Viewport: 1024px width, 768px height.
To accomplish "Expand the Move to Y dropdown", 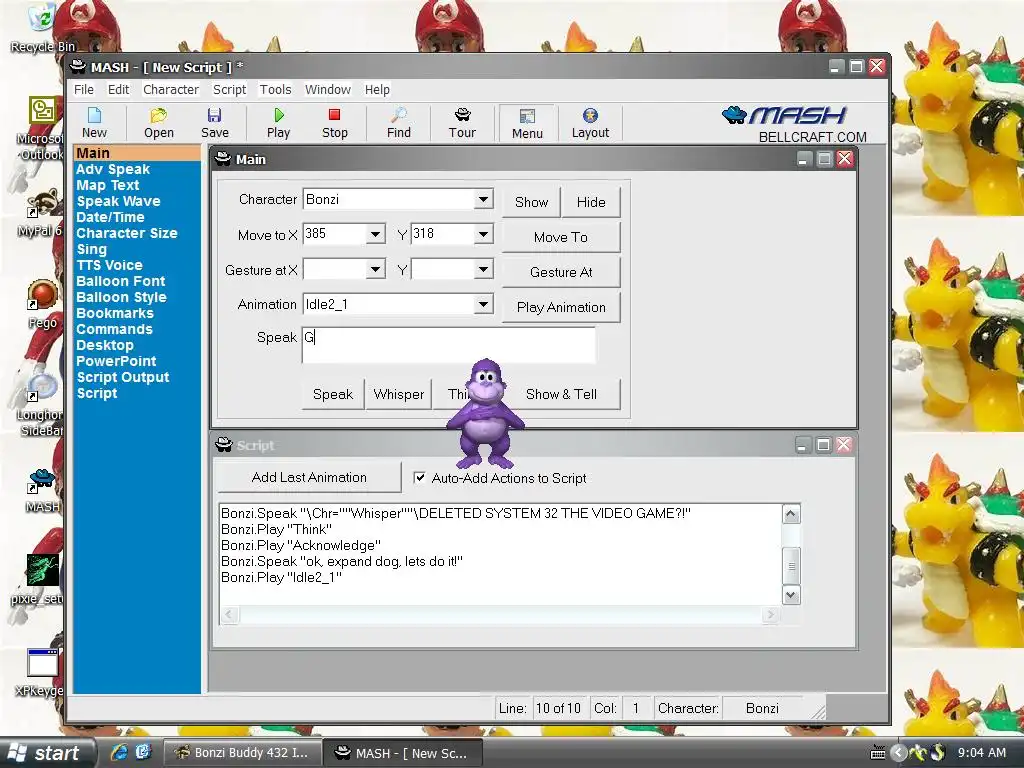I will click(x=483, y=234).
